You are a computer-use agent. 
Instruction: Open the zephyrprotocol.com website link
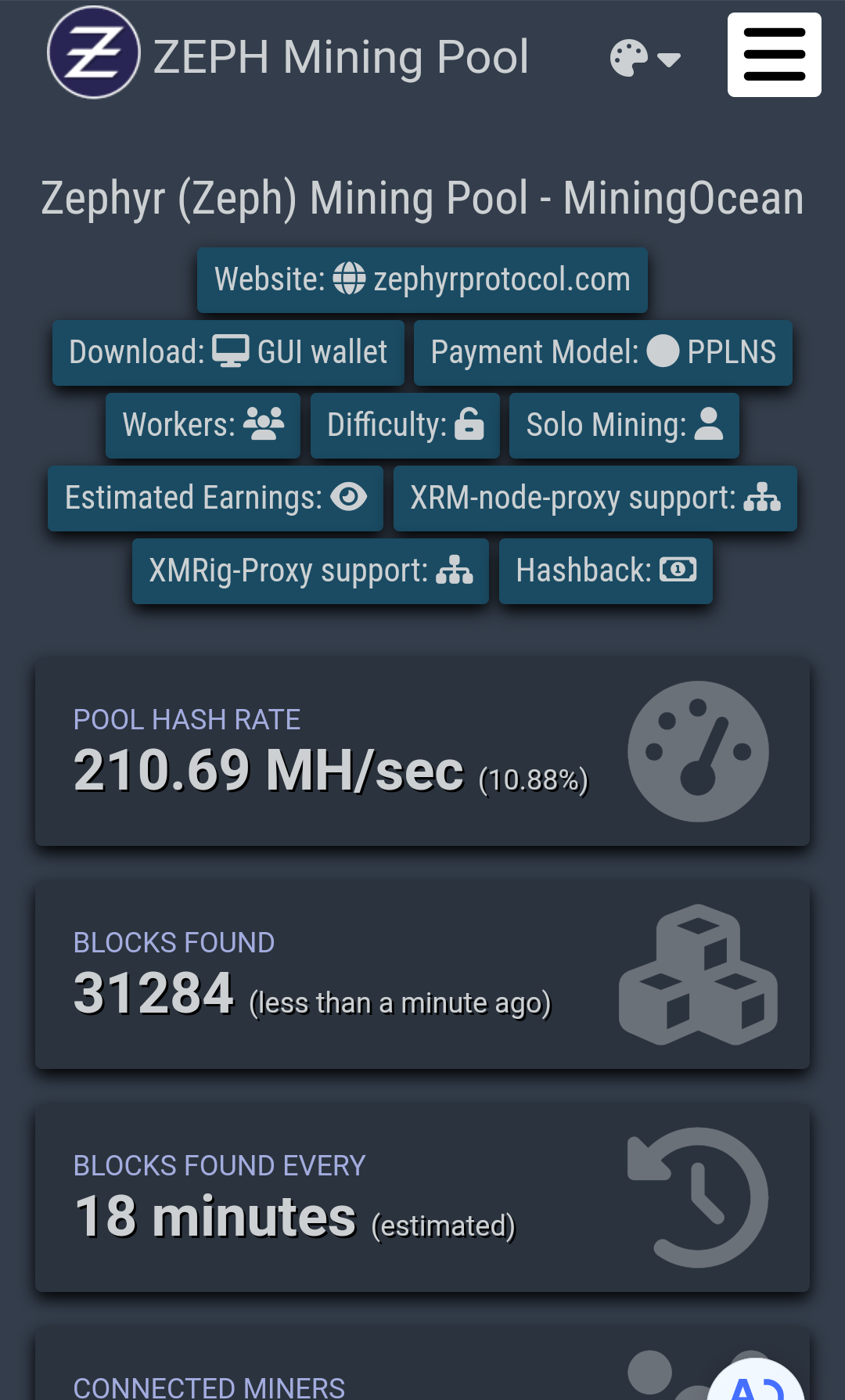[x=422, y=279]
